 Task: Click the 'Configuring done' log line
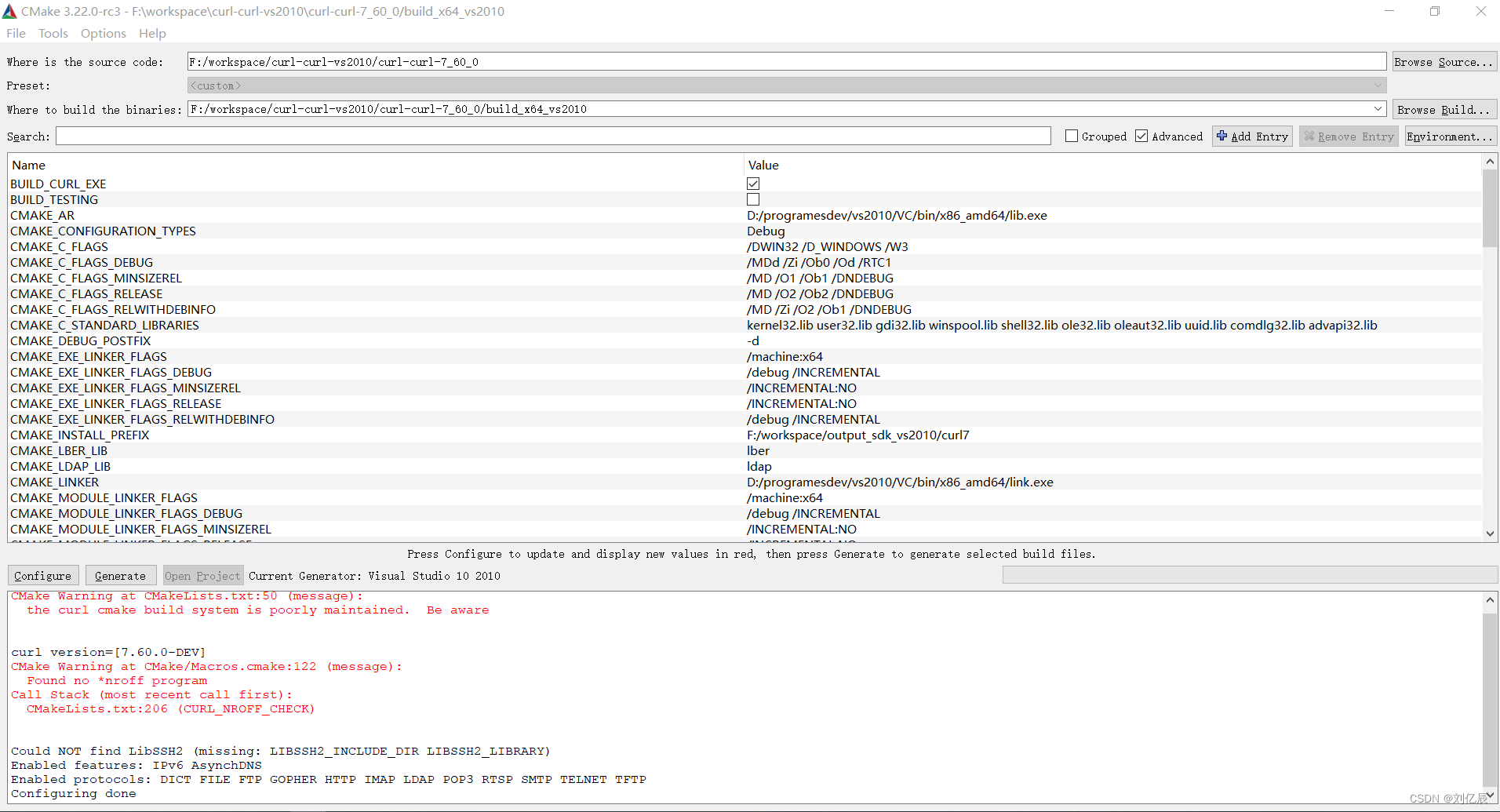73,793
